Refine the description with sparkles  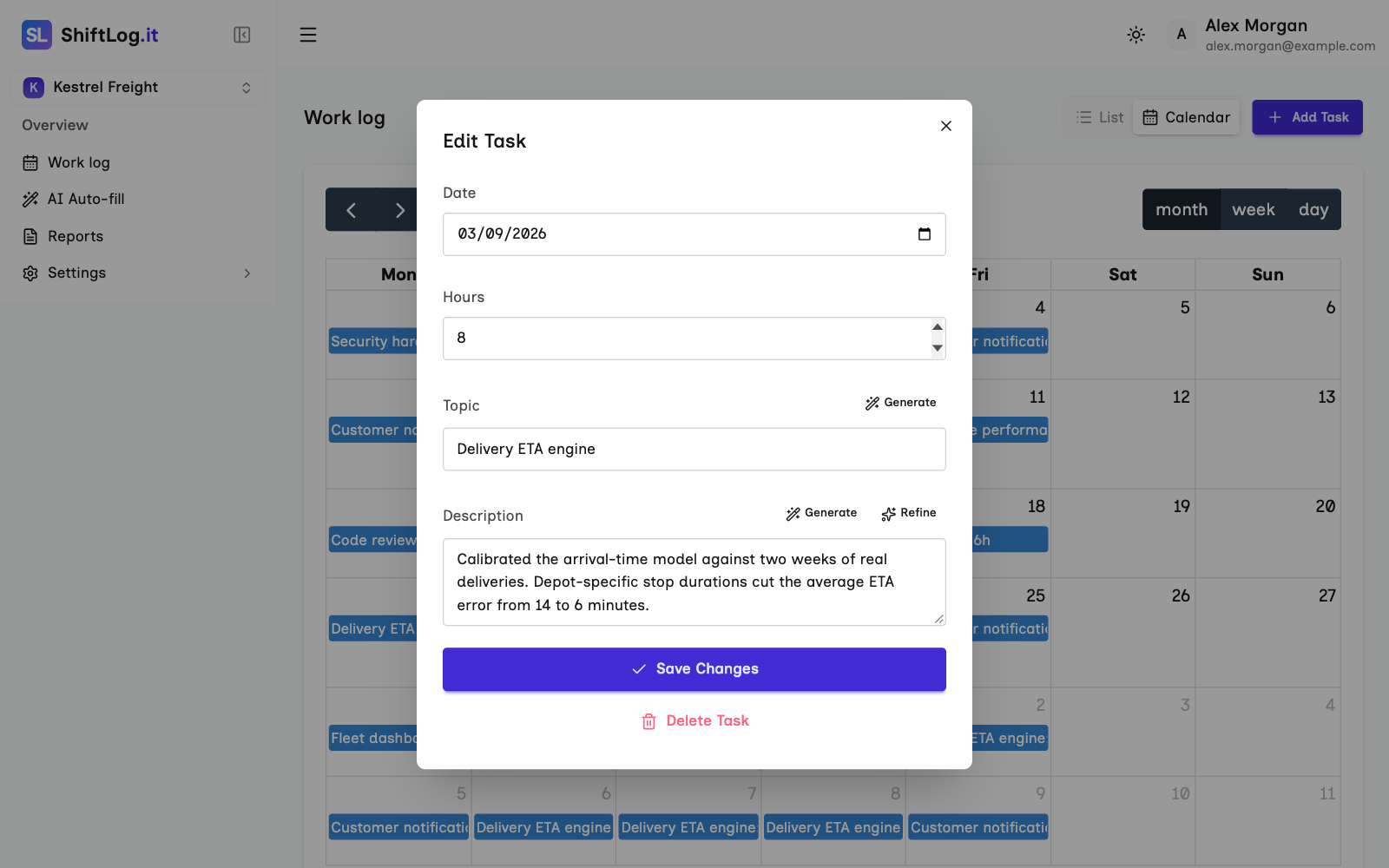[x=909, y=513]
